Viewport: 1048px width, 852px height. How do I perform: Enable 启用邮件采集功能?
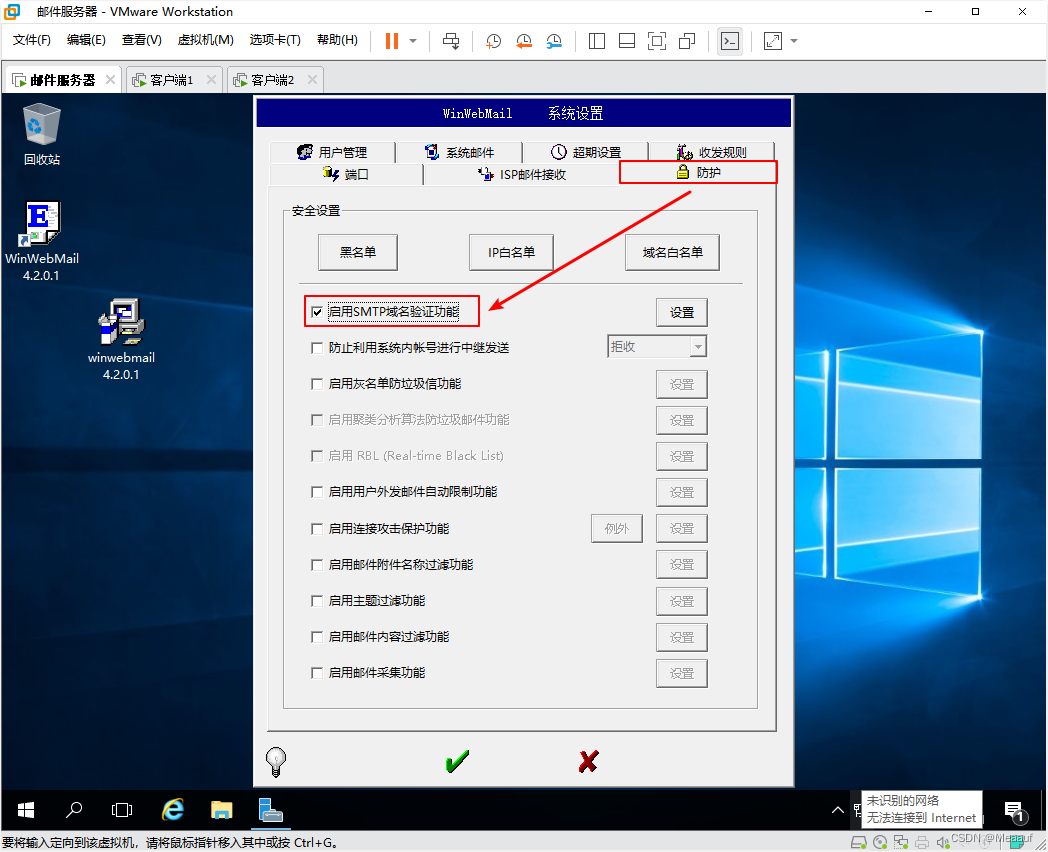pyautogui.click(x=317, y=673)
